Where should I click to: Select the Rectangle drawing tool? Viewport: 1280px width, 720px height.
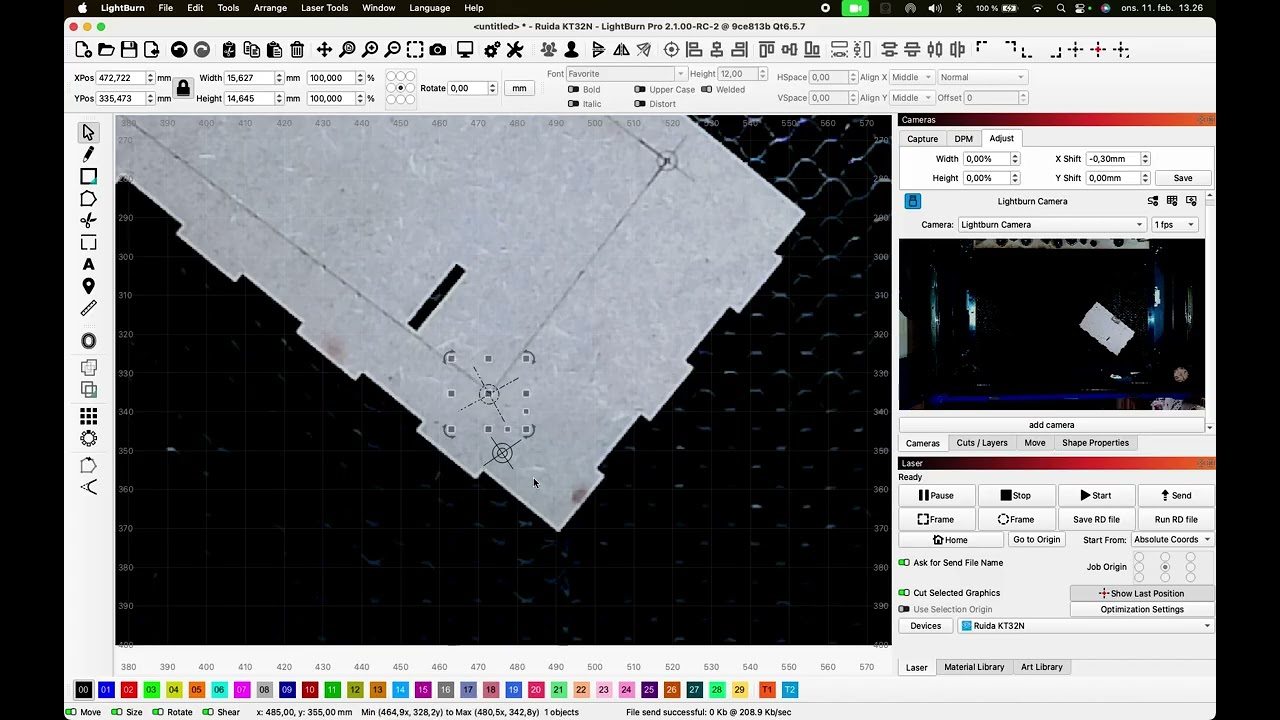(x=88, y=177)
